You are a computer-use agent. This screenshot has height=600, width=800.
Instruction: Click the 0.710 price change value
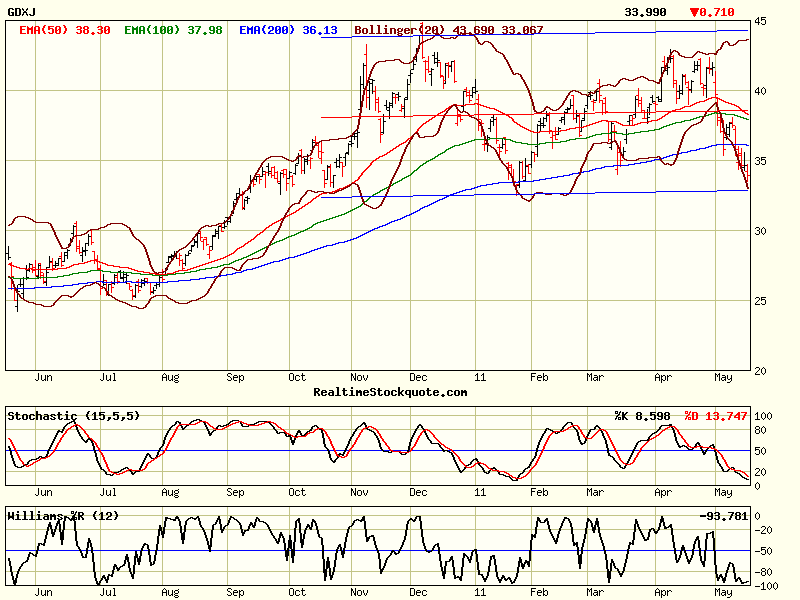coord(720,12)
